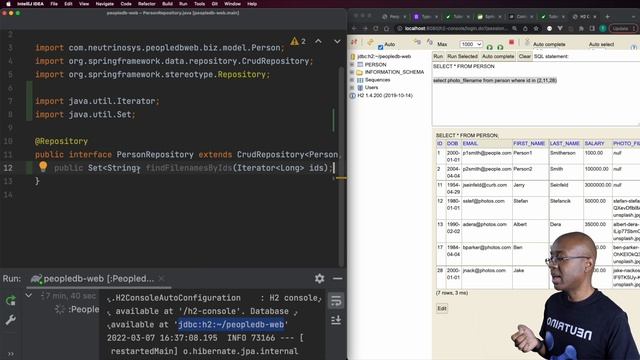Open the Refactor menu
Image resolution: width=640 pixels, height=360 pixels.
pyautogui.click(x=147, y=4)
